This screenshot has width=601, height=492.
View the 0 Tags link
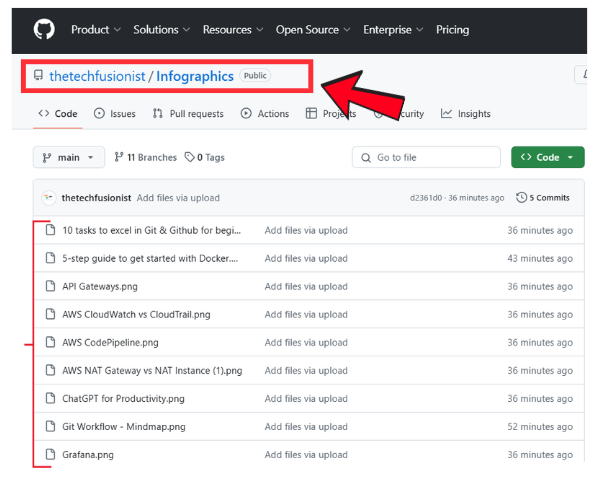[205, 157]
